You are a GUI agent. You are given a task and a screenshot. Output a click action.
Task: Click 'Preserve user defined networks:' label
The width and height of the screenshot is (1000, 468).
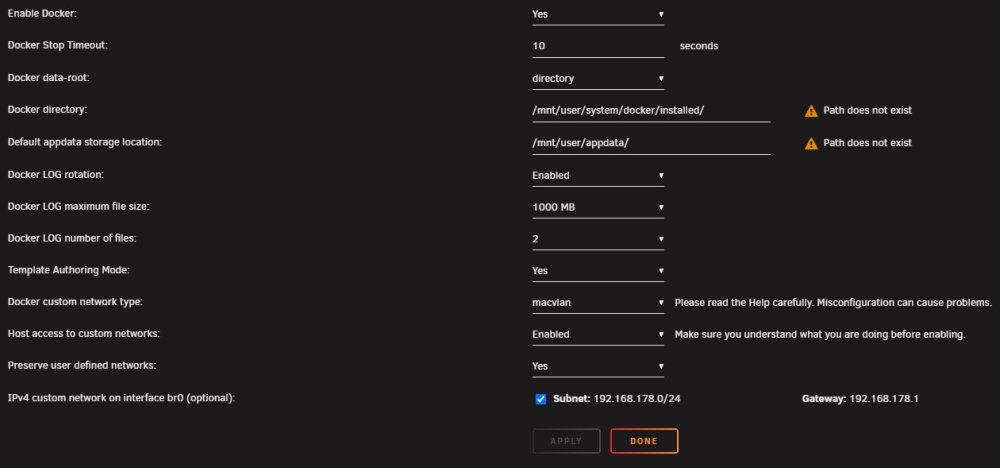tap(82, 366)
